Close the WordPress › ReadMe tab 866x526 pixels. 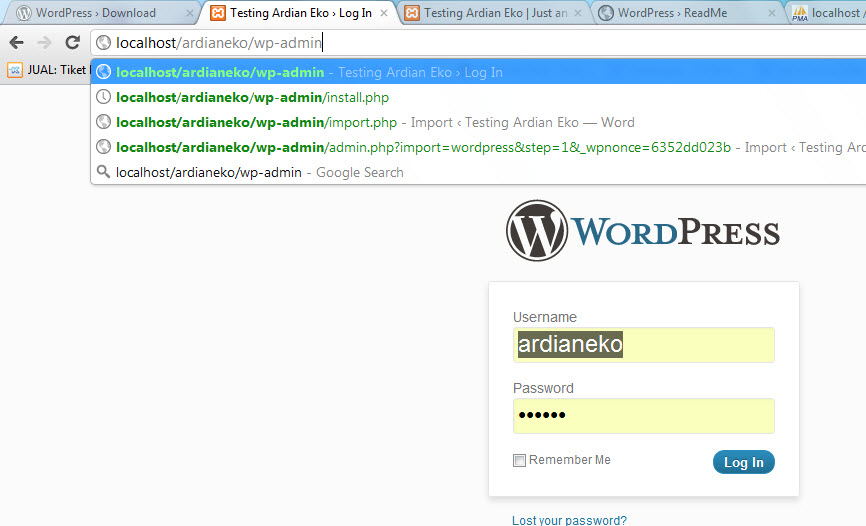pos(772,13)
